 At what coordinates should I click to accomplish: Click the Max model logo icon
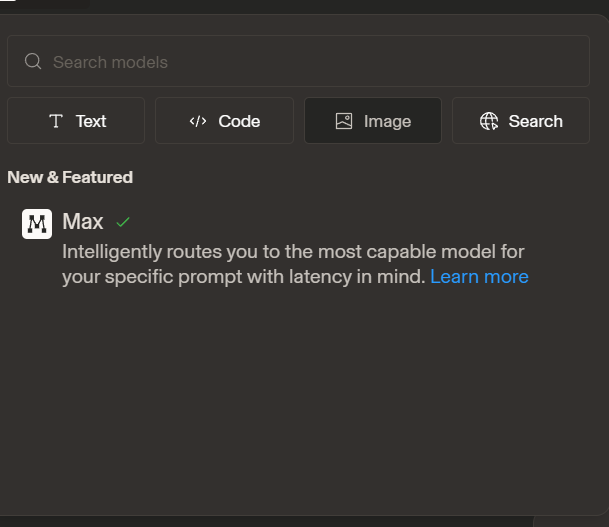pyautogui.click(x=37, y=224)
